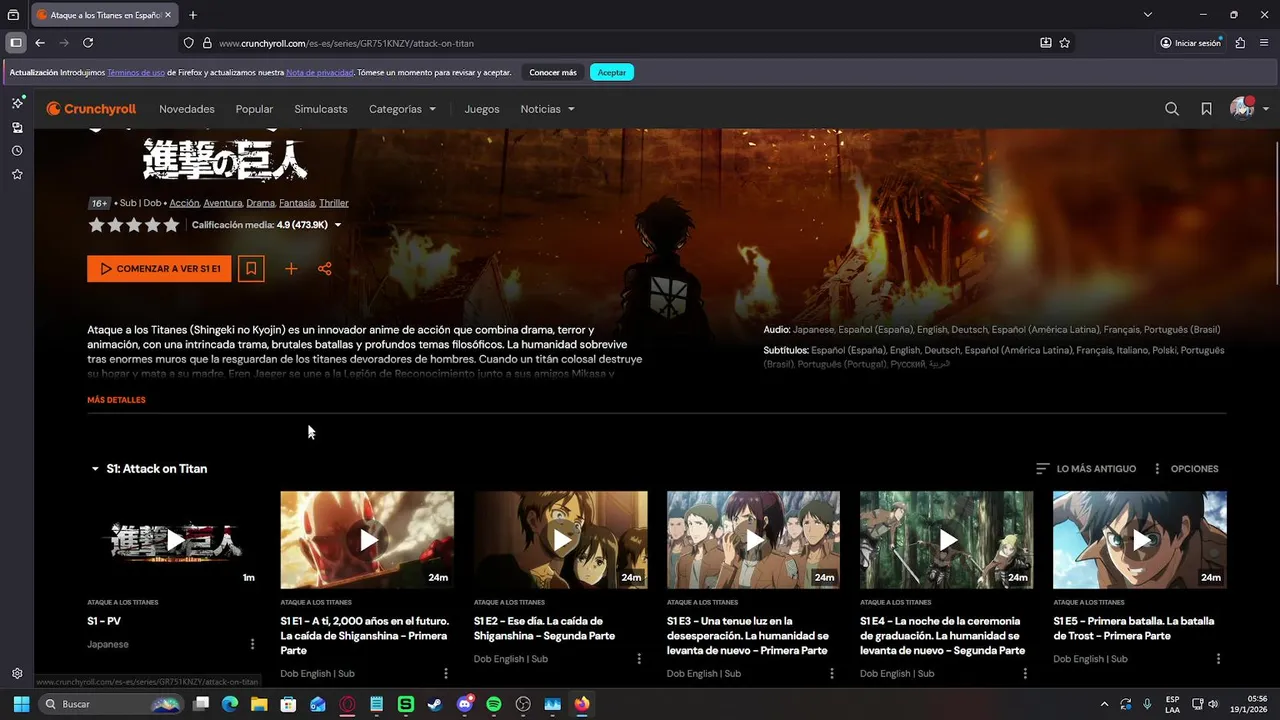Screen dimensions: 1280x720
Task: Open more options for S1 - PV episode
Action: 252,645
